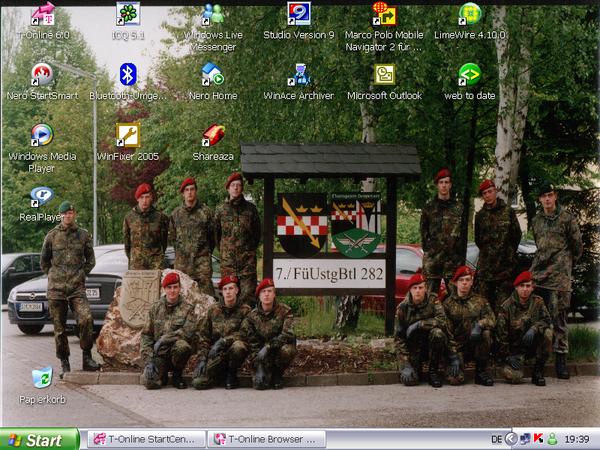
Task: Switch to T-Online Browser taskbar button
Action: point(267,439)
